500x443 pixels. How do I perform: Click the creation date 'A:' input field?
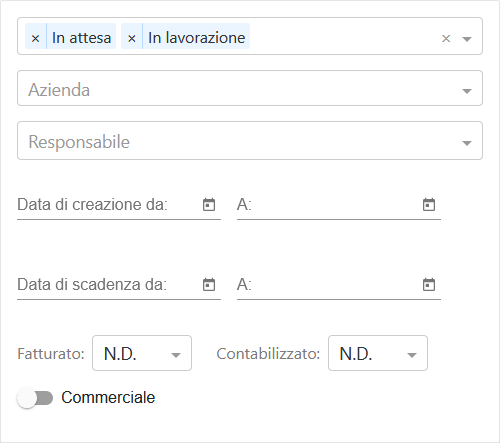coord(328,205)
